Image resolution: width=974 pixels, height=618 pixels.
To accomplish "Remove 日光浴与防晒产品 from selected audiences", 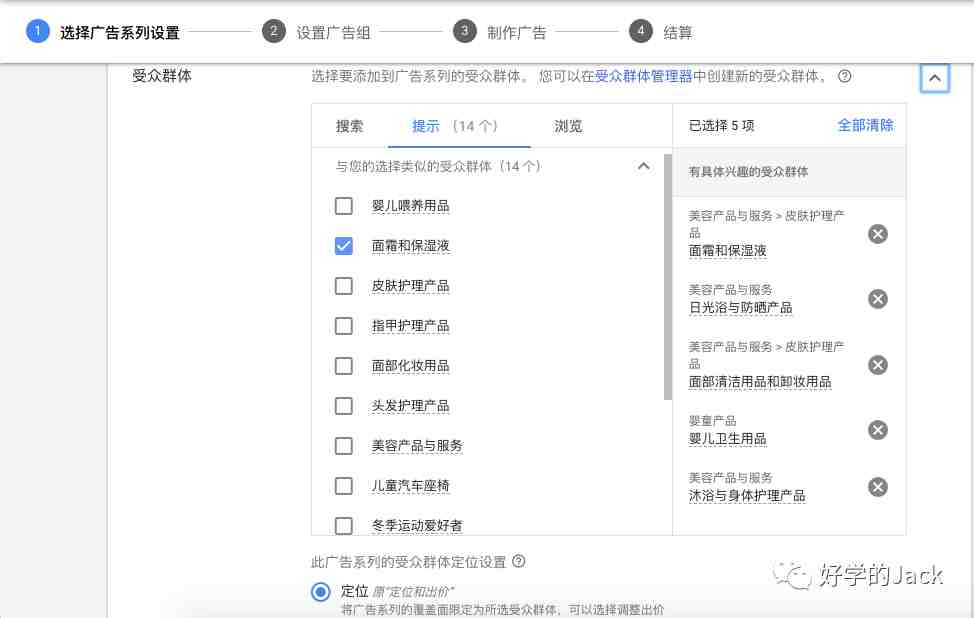I will 877,299.
